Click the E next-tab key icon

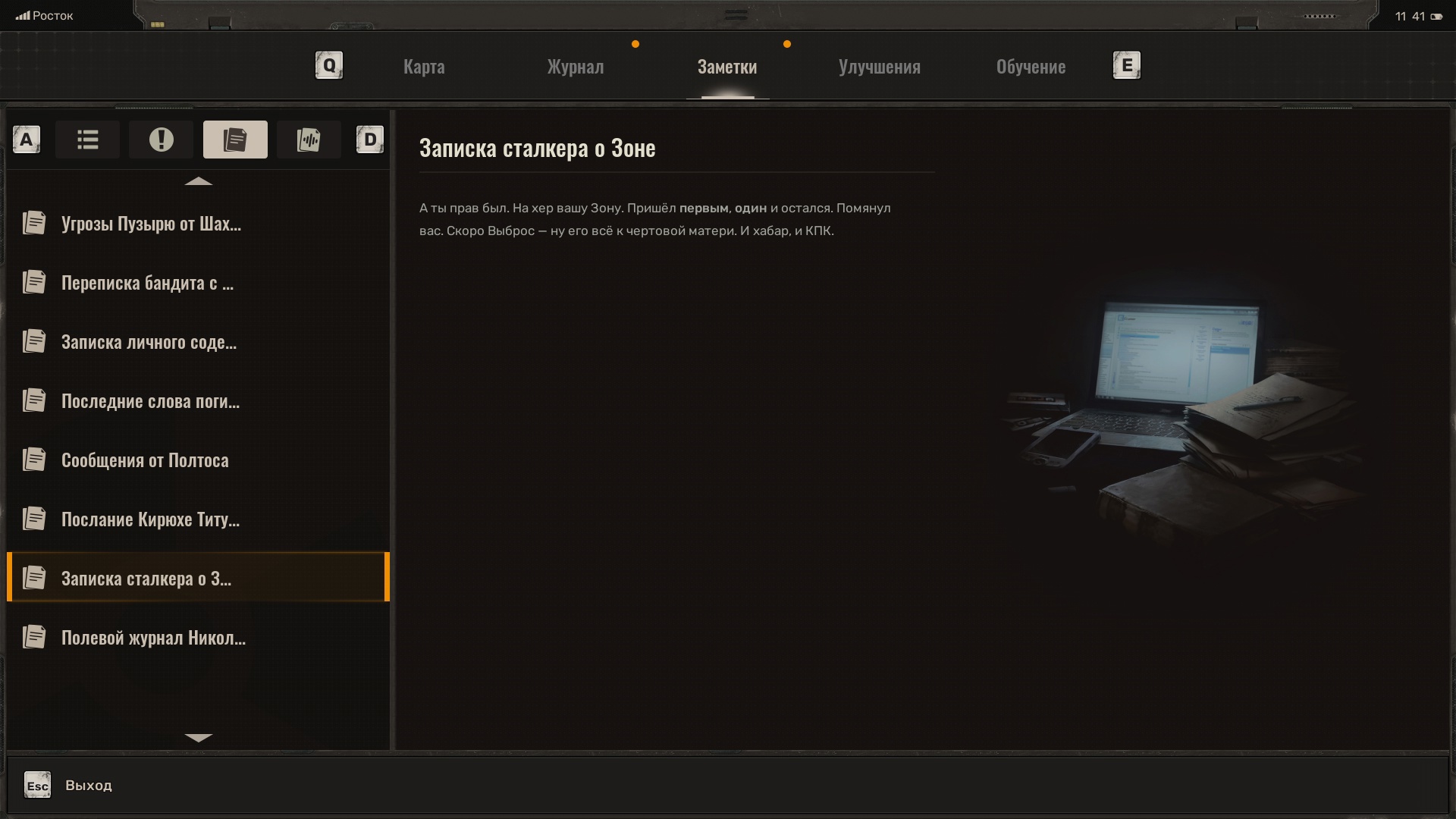pyautogui.click(x=1127, y=65)
